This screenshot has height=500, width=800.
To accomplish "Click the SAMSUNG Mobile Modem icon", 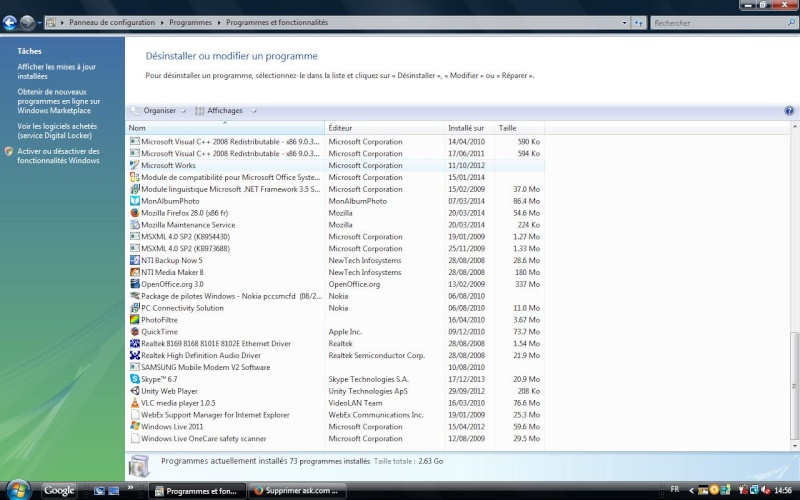I will coord(135,367).
